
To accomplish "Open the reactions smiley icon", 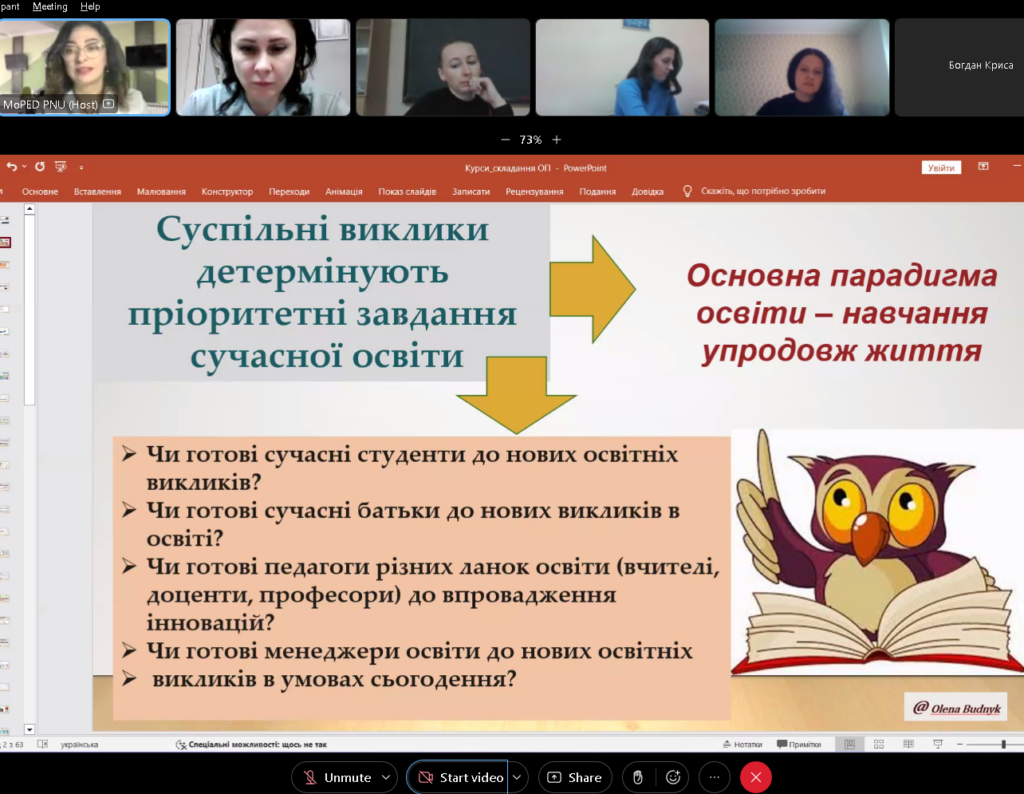I will point(674,777).
